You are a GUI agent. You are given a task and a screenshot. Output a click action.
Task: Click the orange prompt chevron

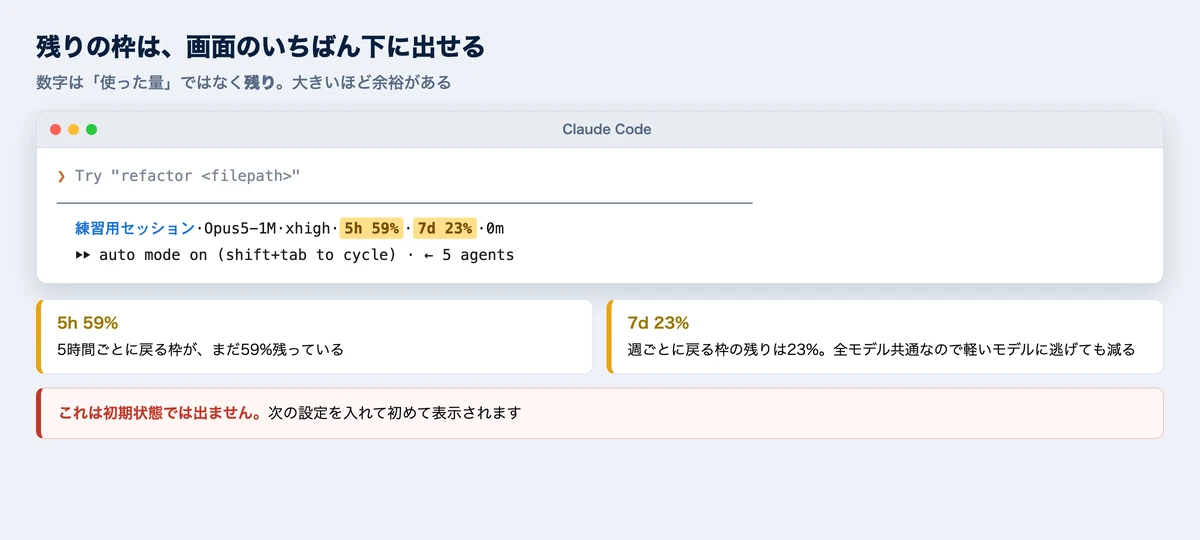[61, 176]
